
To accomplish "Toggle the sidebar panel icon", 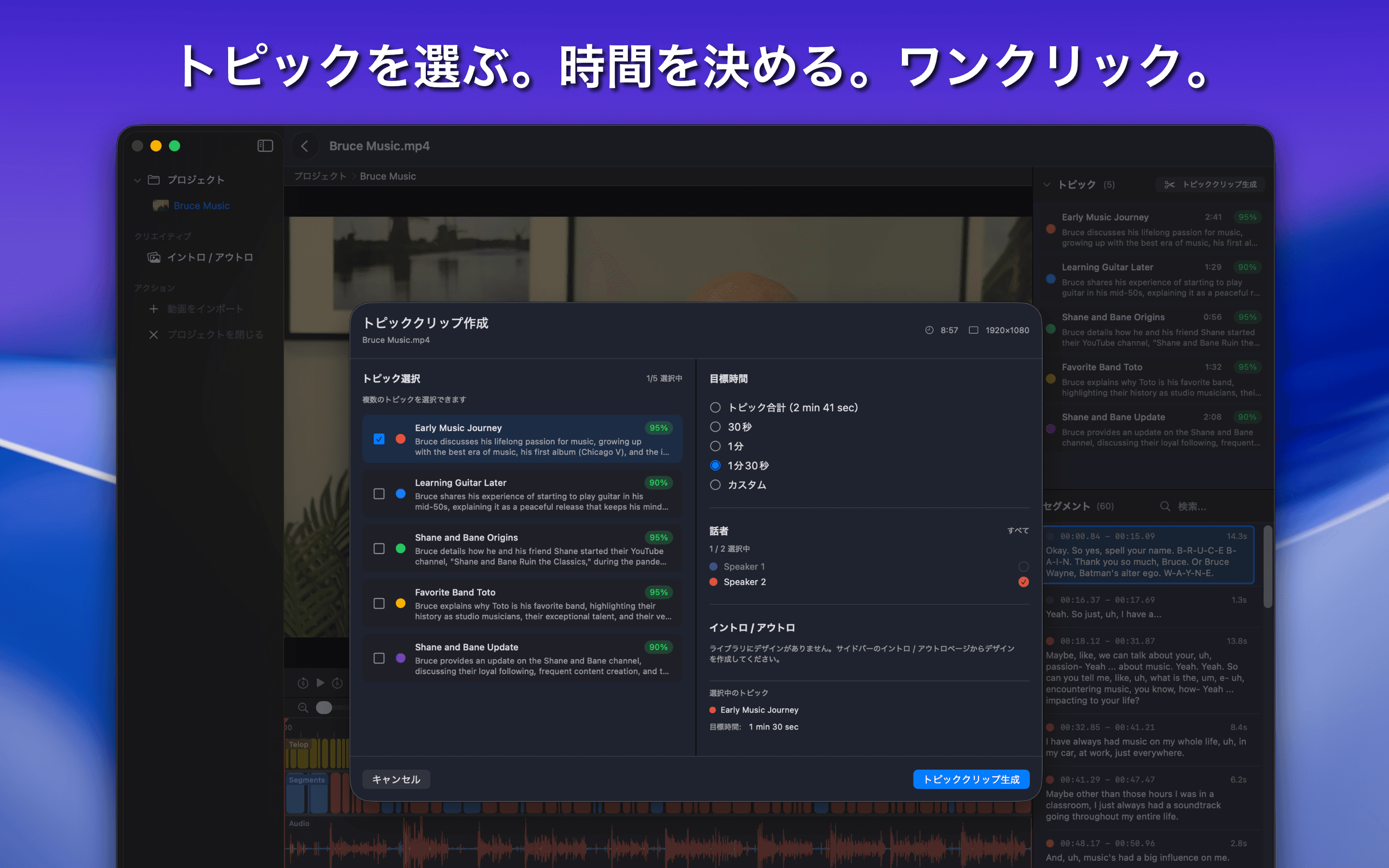I will [265, 146].
